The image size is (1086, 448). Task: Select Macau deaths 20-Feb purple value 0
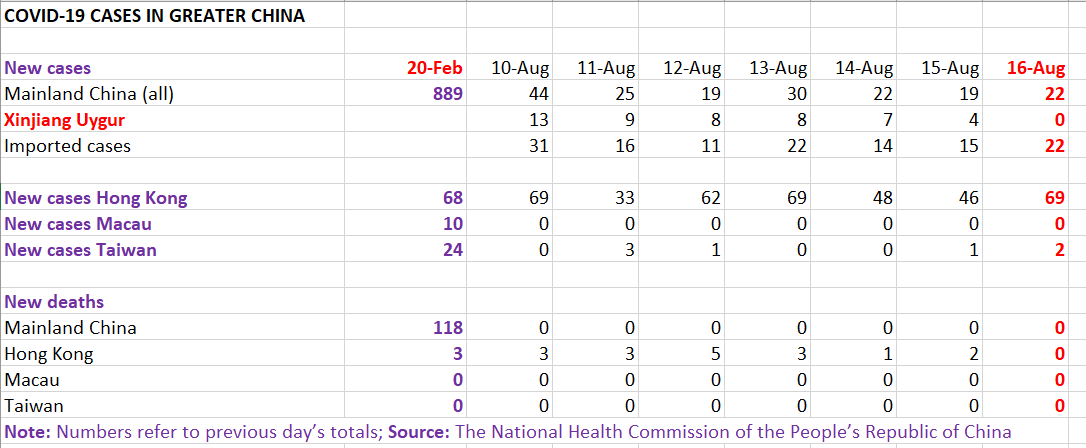(457, 380)
